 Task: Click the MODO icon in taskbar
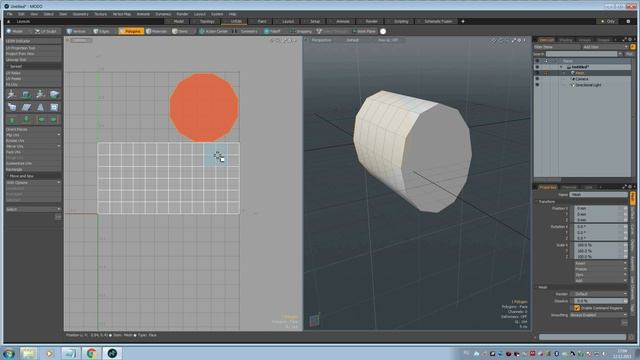(112, 353)
